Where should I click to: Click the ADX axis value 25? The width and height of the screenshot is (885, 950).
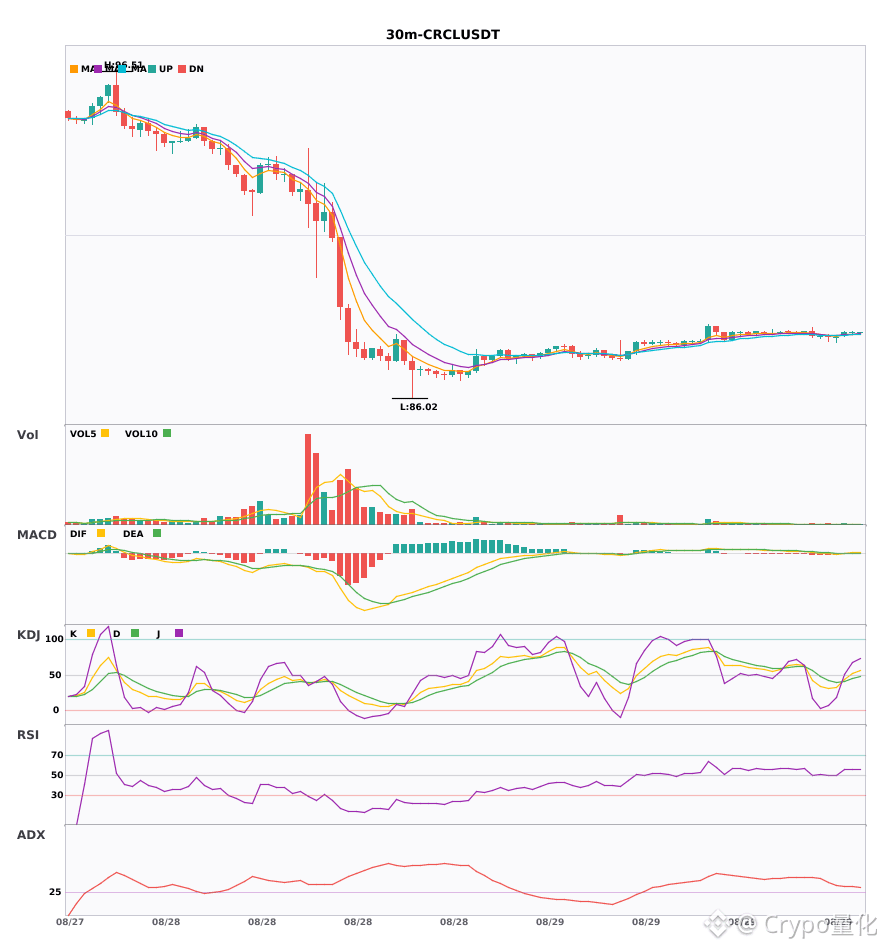[55, 892]
